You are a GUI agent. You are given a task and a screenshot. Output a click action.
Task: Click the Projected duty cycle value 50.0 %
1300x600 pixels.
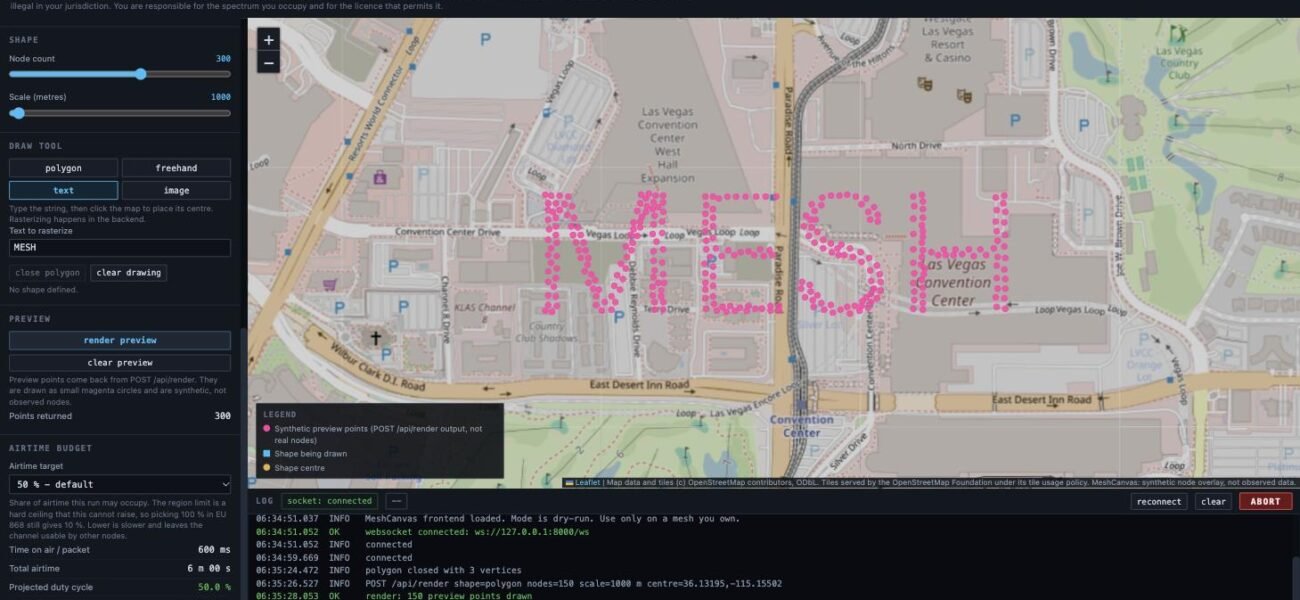click(x=214, y=587)
